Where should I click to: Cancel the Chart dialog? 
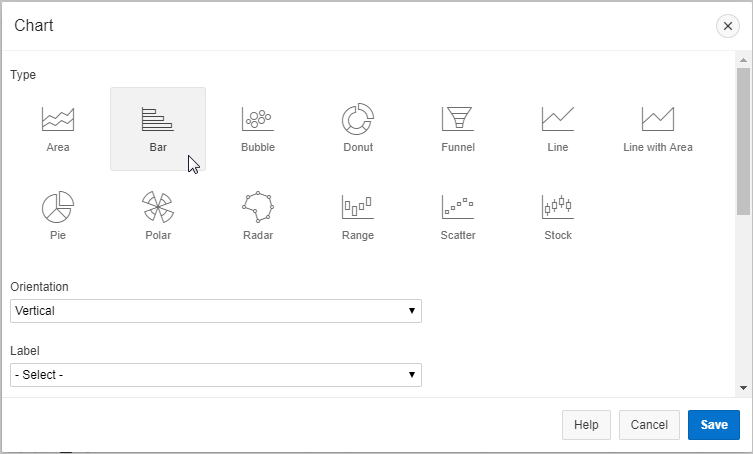tap(649, 425)
